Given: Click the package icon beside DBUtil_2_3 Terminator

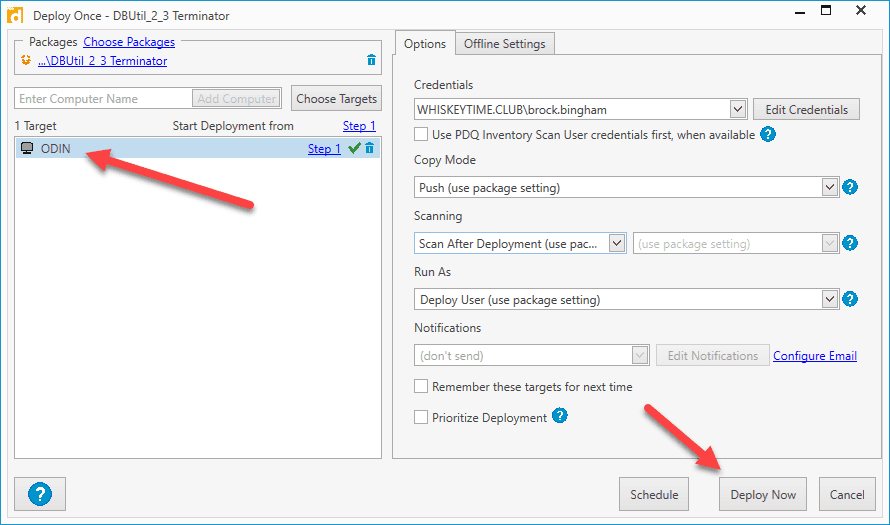Looking at the screenshot, I should tap(26, 60).
